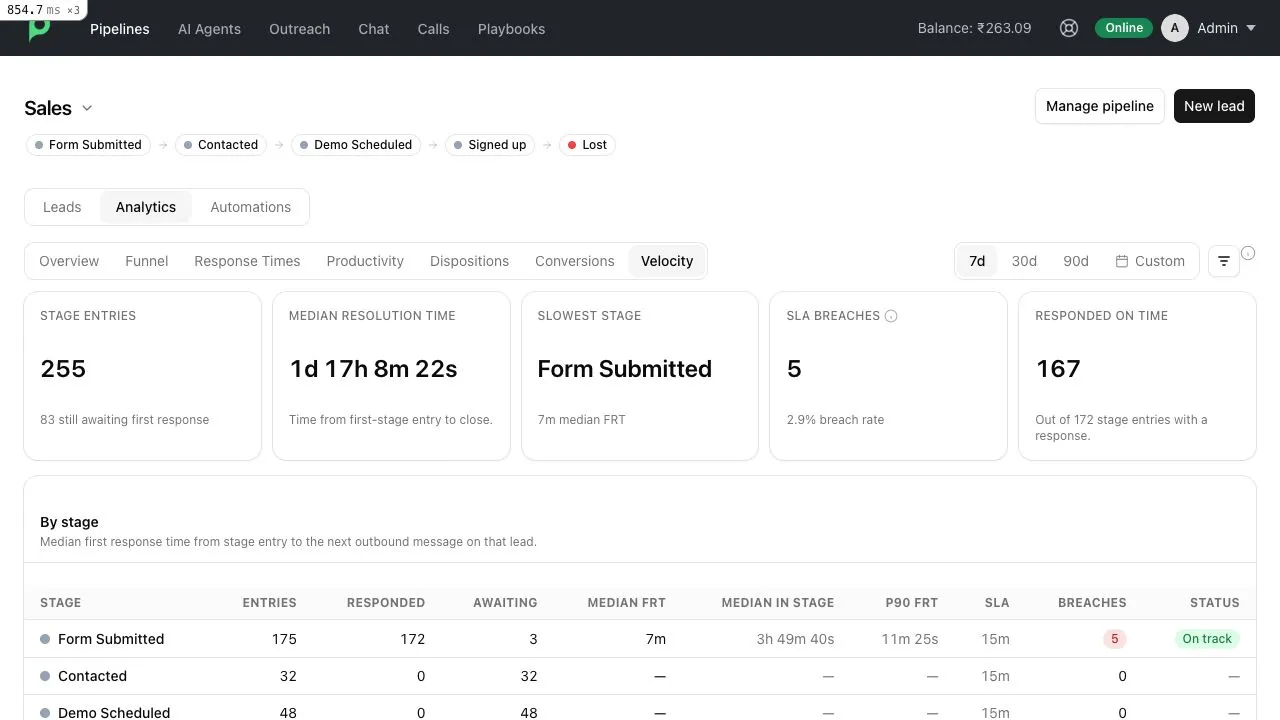Click the Contacted stage chip
The image size is (1280, 720).
tap(221, 145)
